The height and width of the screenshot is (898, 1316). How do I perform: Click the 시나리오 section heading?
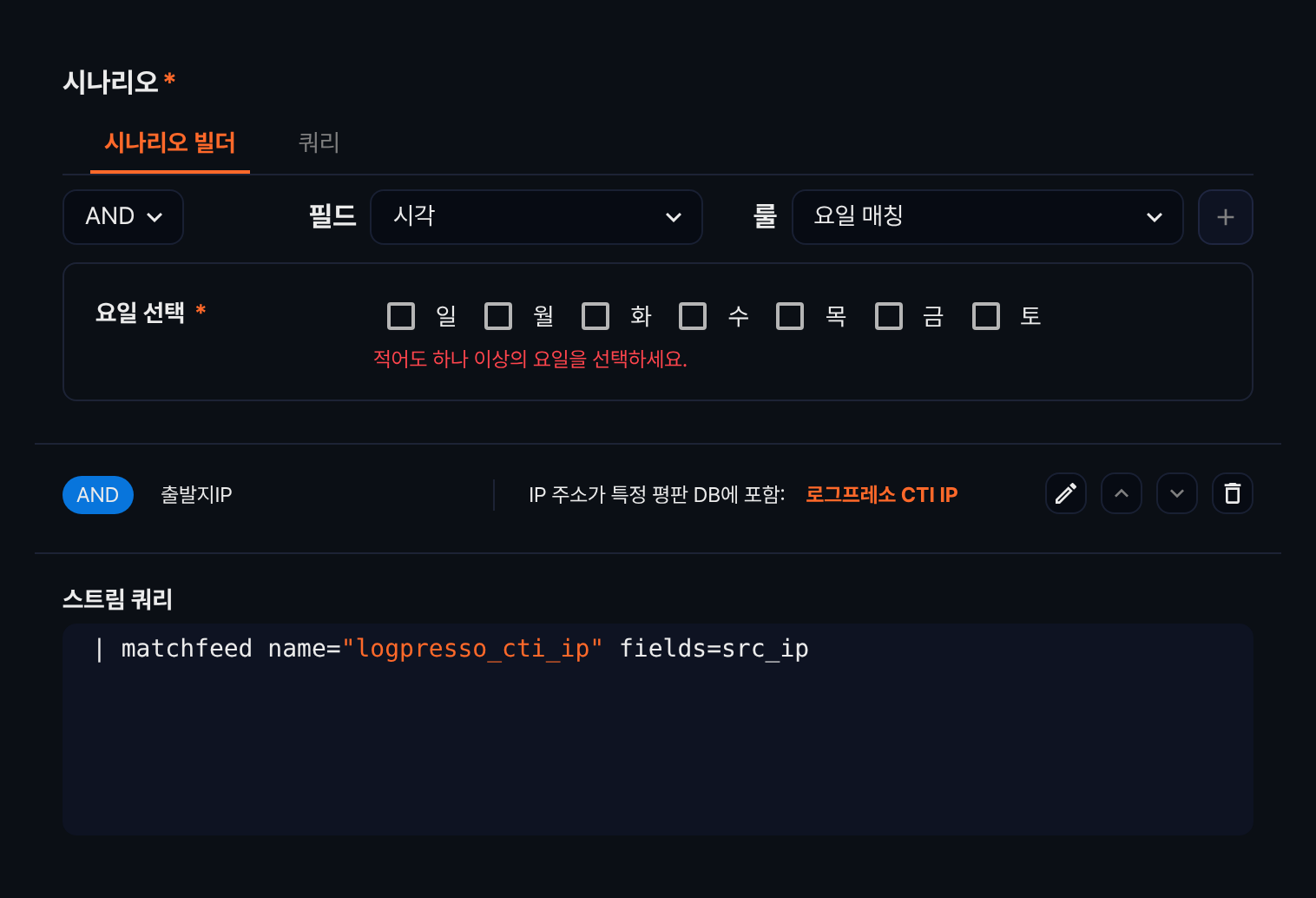pyautogui.click(x=111, y=83)
